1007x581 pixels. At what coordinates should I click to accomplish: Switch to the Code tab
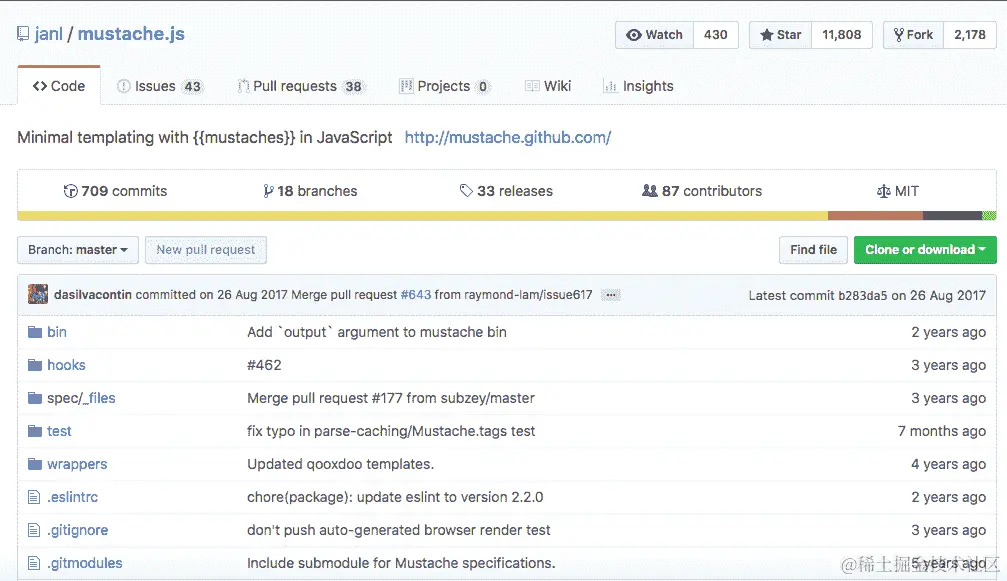[59, 86]
